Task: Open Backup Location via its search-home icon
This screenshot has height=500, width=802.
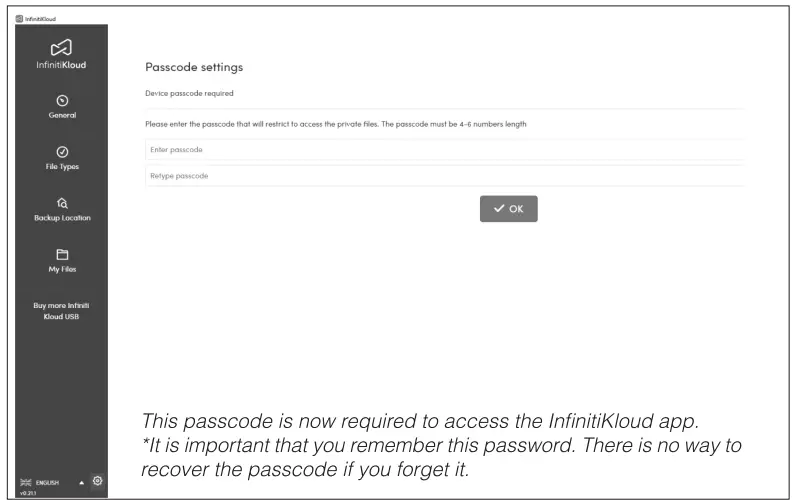Action: (x=63, y=201)
